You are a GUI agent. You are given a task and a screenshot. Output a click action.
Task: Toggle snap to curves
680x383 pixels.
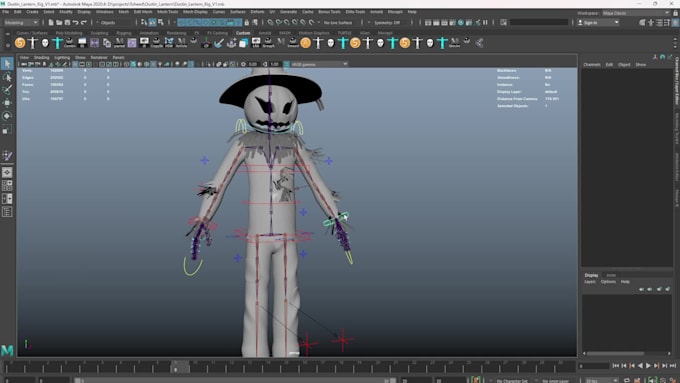278,22
